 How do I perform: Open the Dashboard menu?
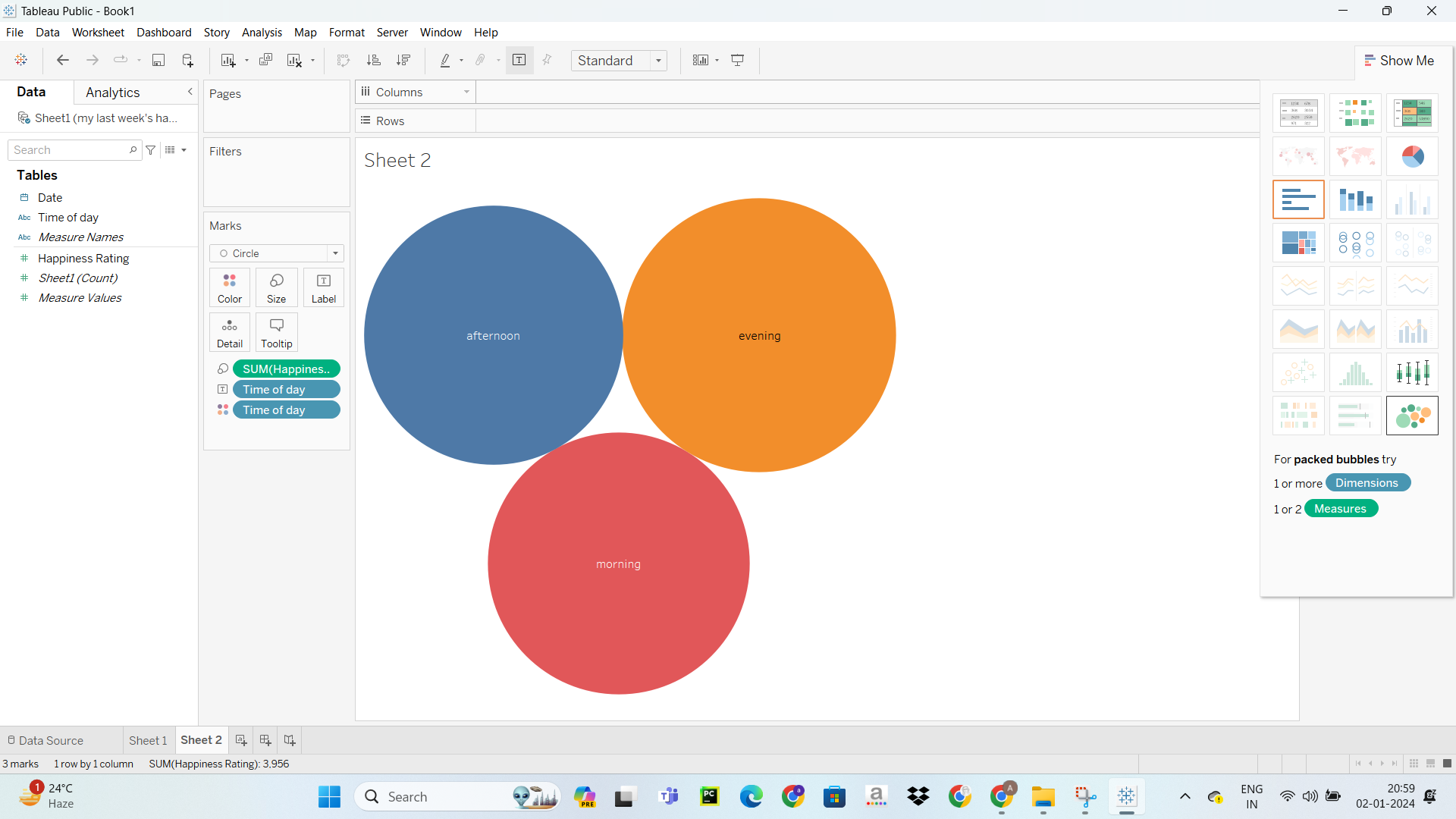pos(164,33)
